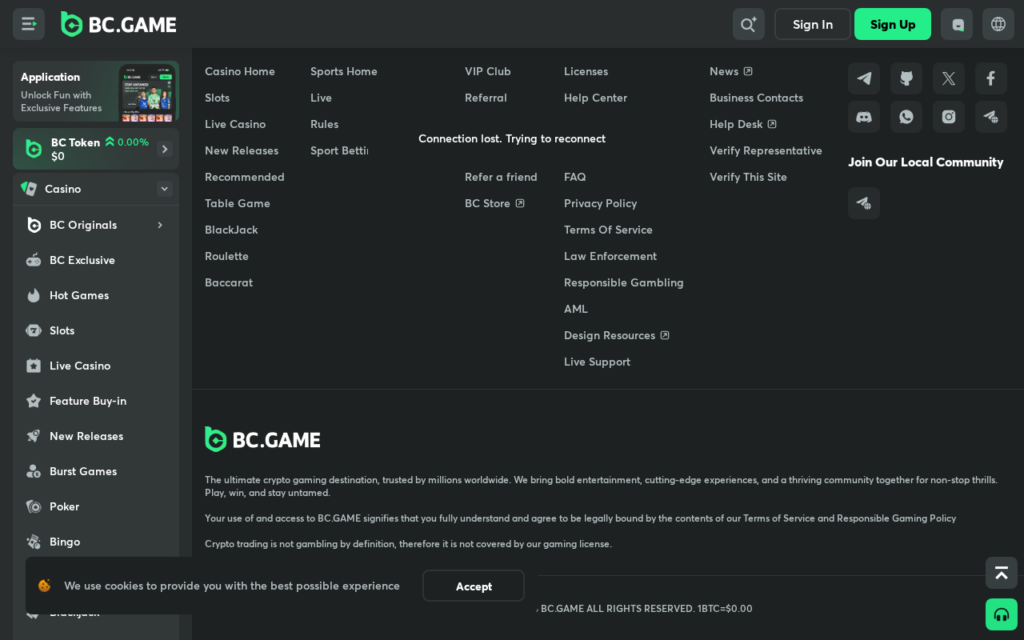Open Rules link under Sports
The height and width of the screenshot is (640, 1024).
click(x=325, y=124)
